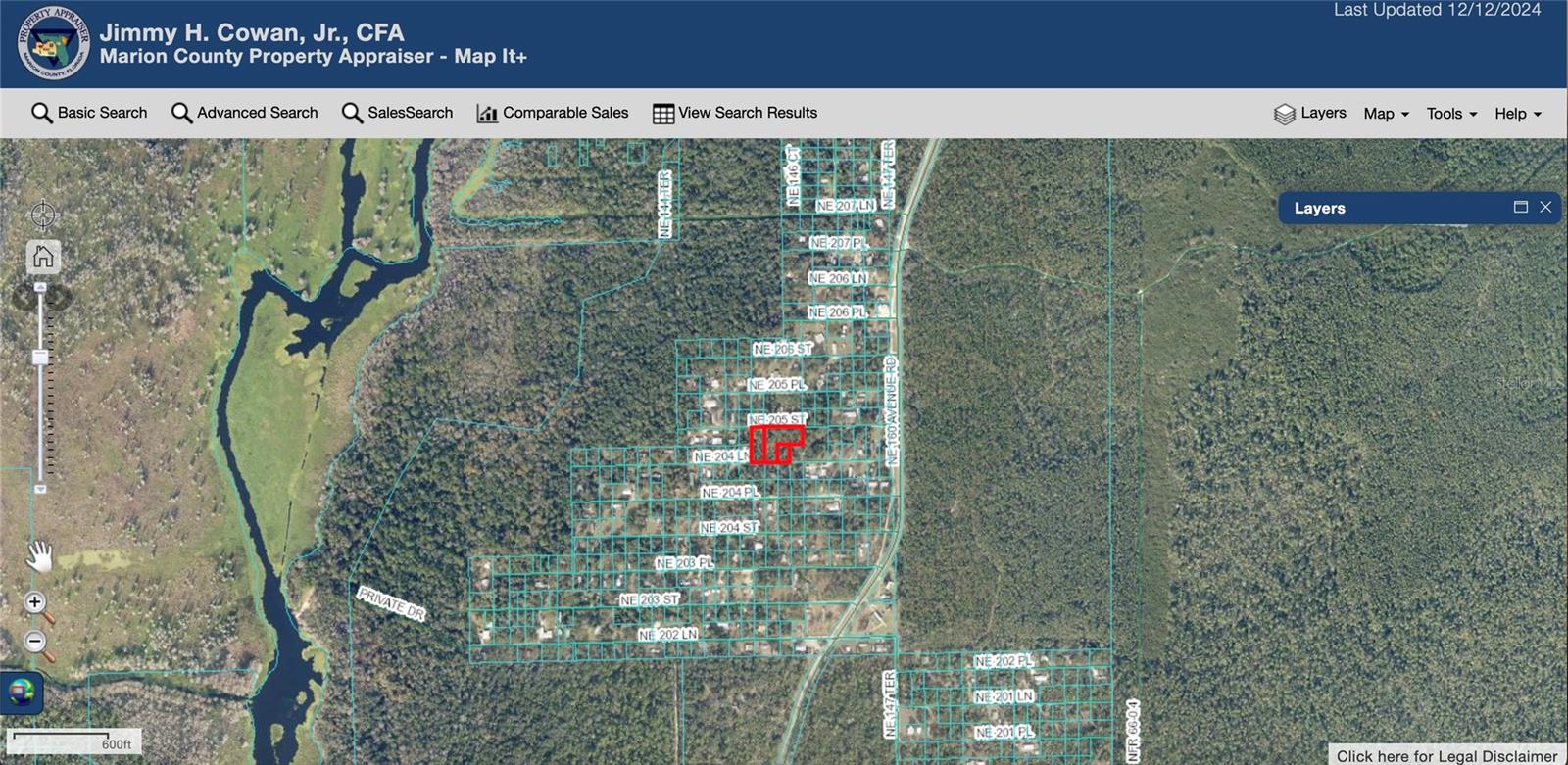Viewport: 1568px width, 765px height.
Task: Click the NE 201 LN road label
Action: point(1004,696)
